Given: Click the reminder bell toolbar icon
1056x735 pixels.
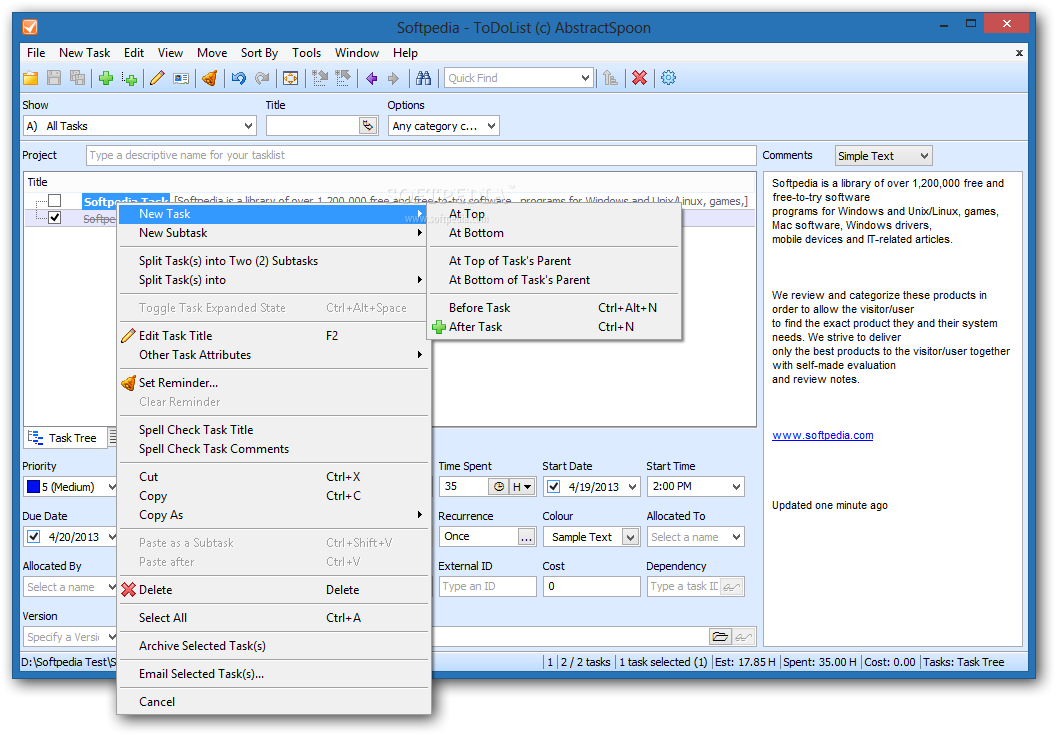Looking at the screenshot, I should (x=209, y=78).
